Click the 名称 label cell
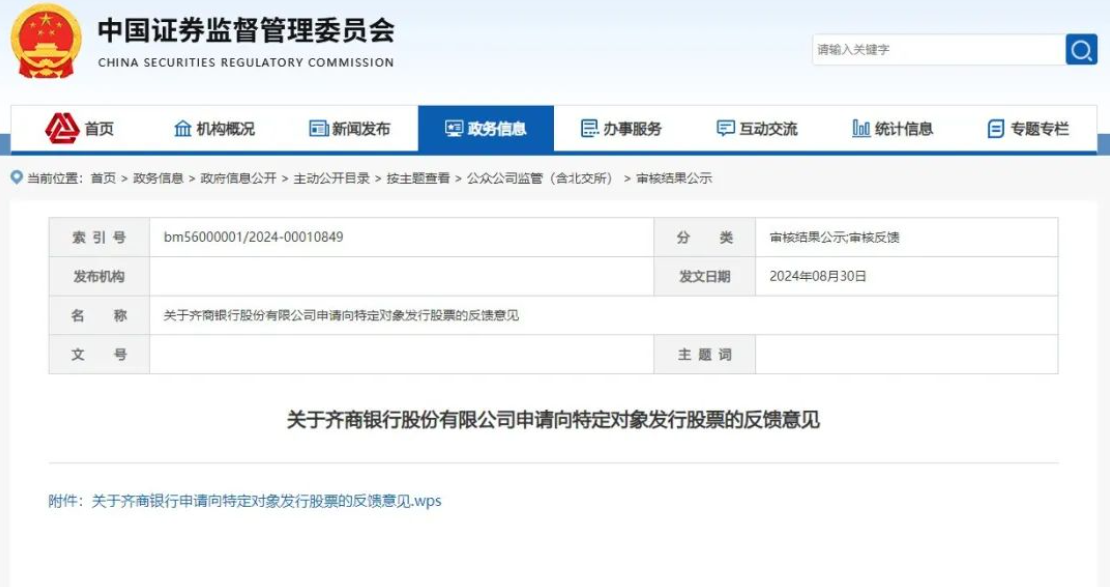 tap(99, 315)
